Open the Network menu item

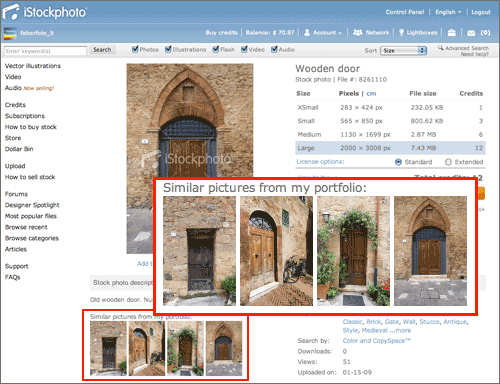click(x=377, y=33)
